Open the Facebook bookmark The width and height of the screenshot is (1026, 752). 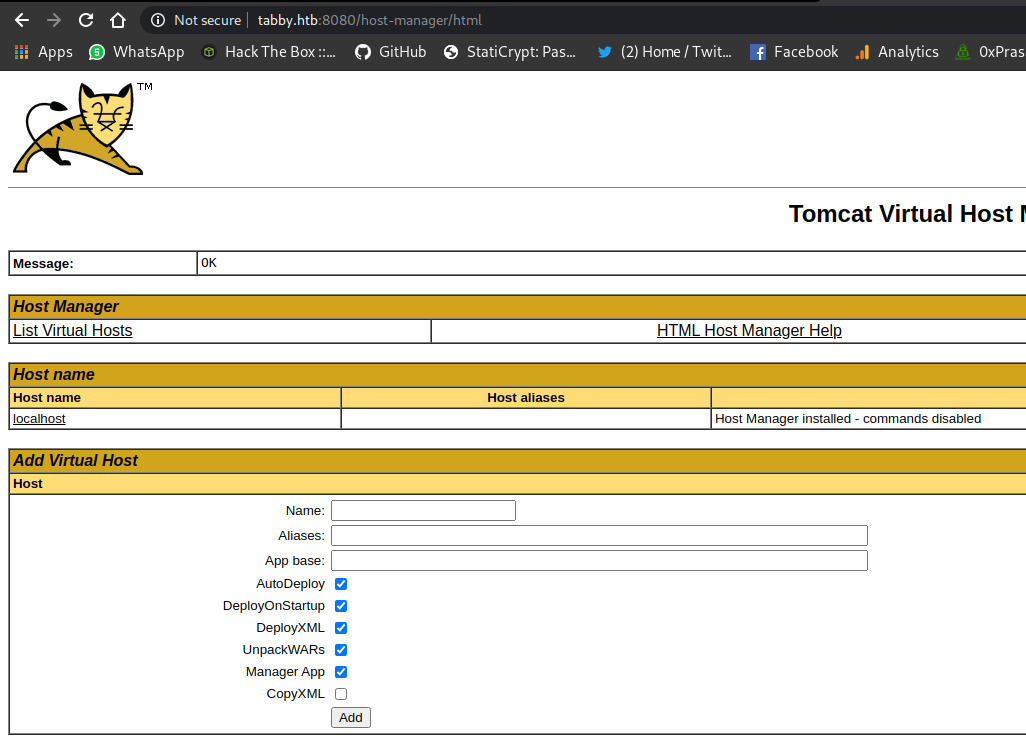coord(794,52)
